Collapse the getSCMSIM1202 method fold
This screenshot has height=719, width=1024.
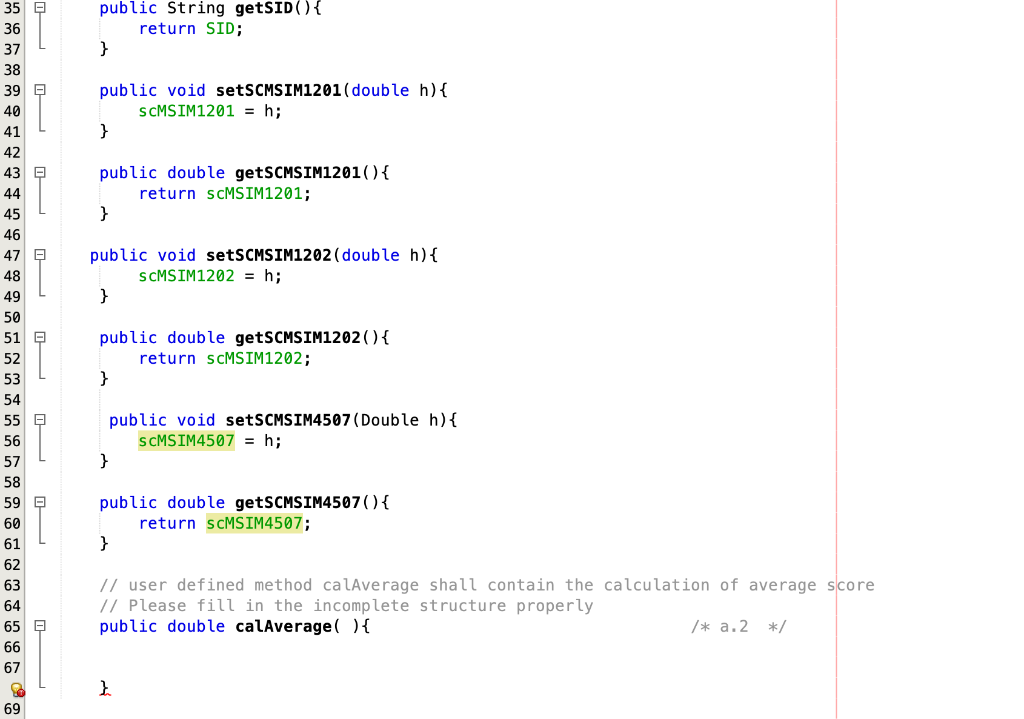click(39, 337)
